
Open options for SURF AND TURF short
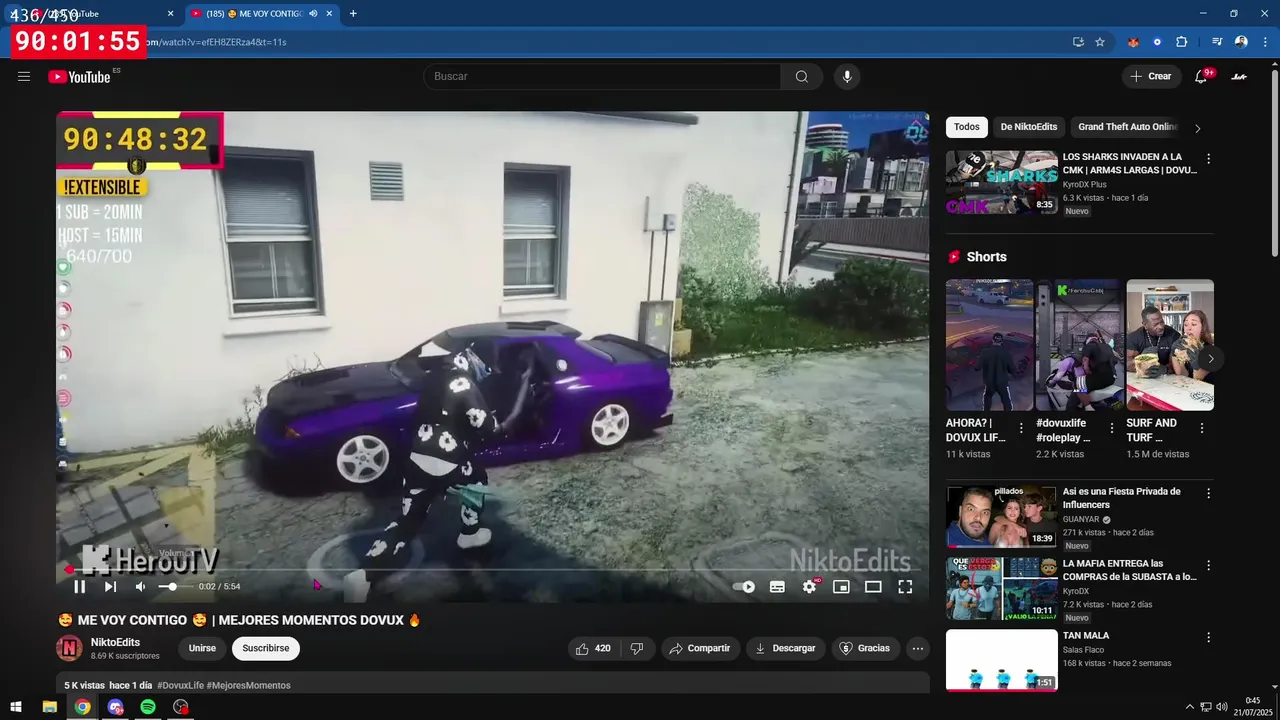[1201, 428]
